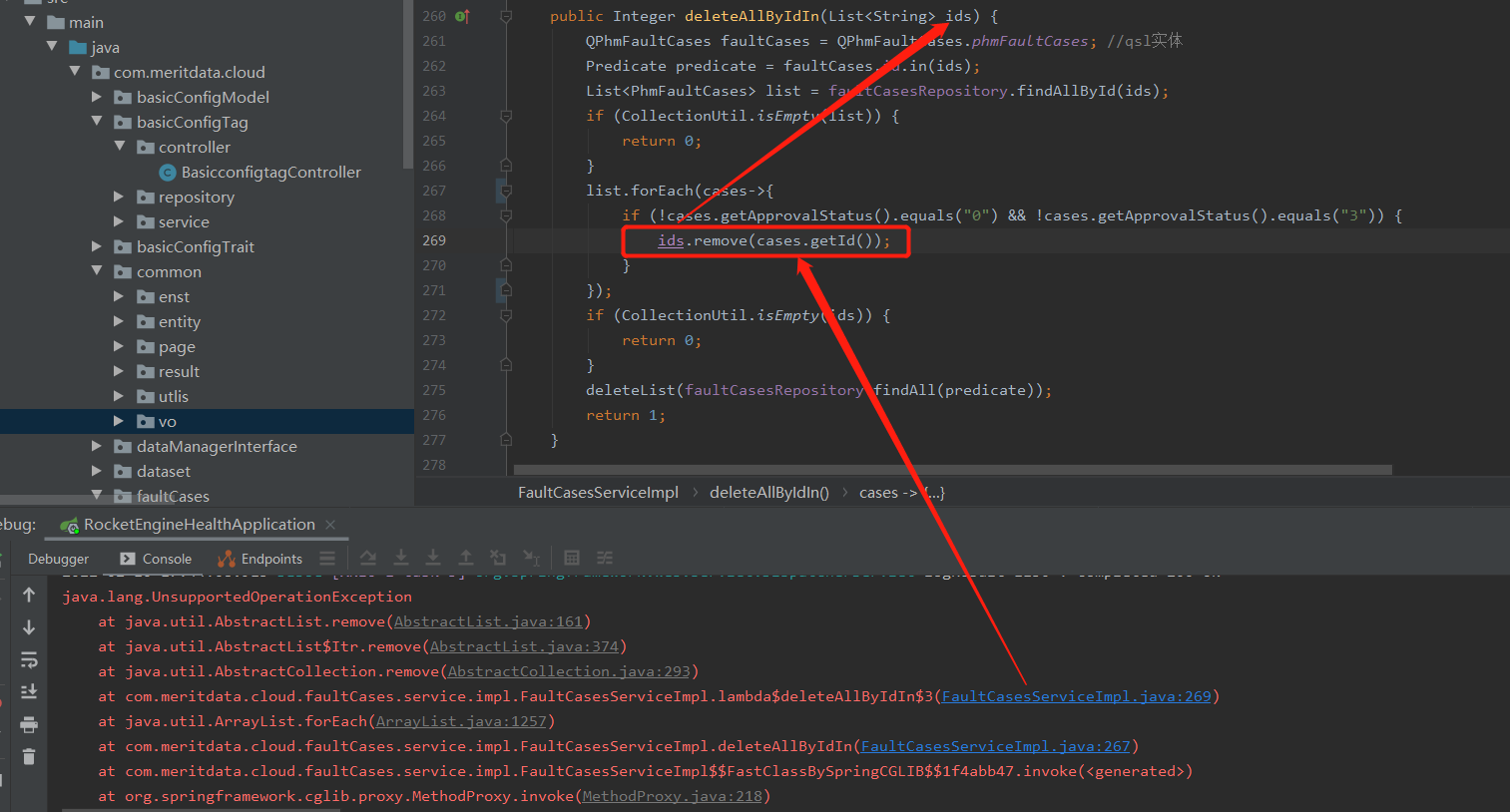Click the Step Over debugger icon
Screen dimensions: 1510x812
tap(368, 558)
